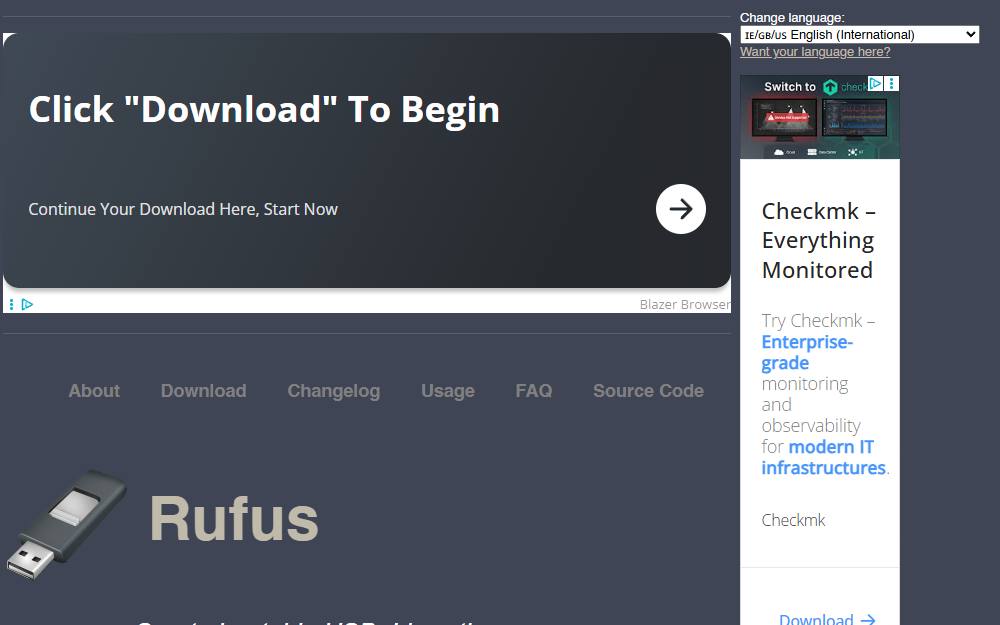Click the Checkmk advertiser name in sidebar ad

(793, 520)
